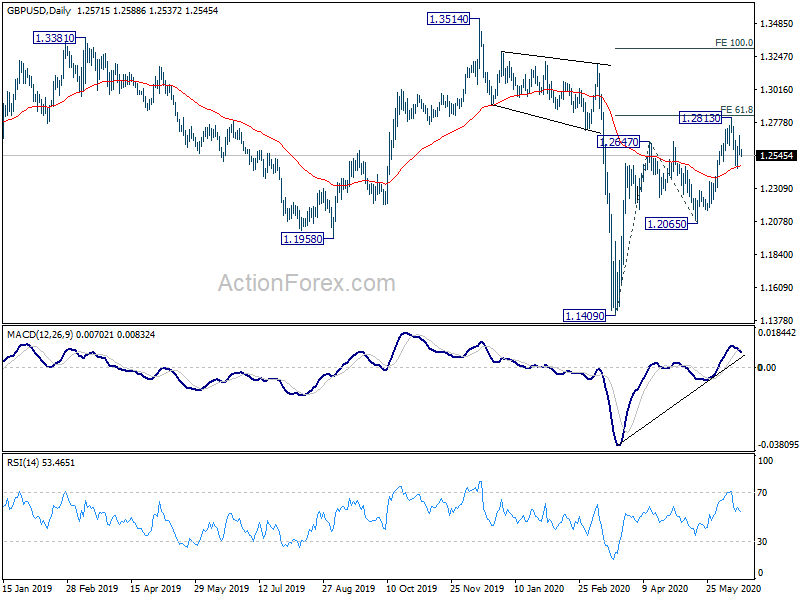Click the 15 Apr 2019 date label
Viewport: 800px width, 600px height.
click(x=156, y=589)
